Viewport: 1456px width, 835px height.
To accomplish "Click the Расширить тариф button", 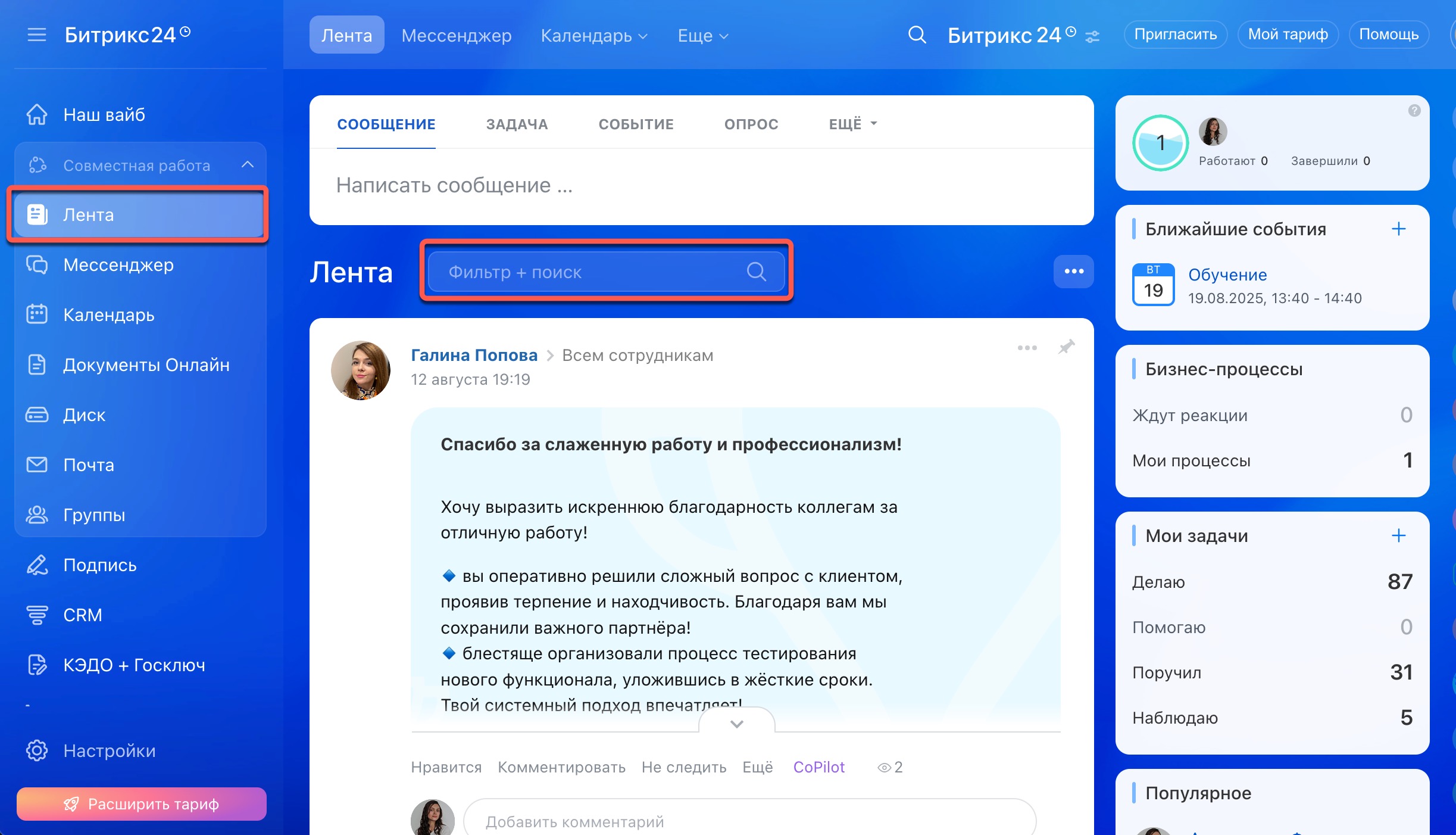I will (142, 804).
